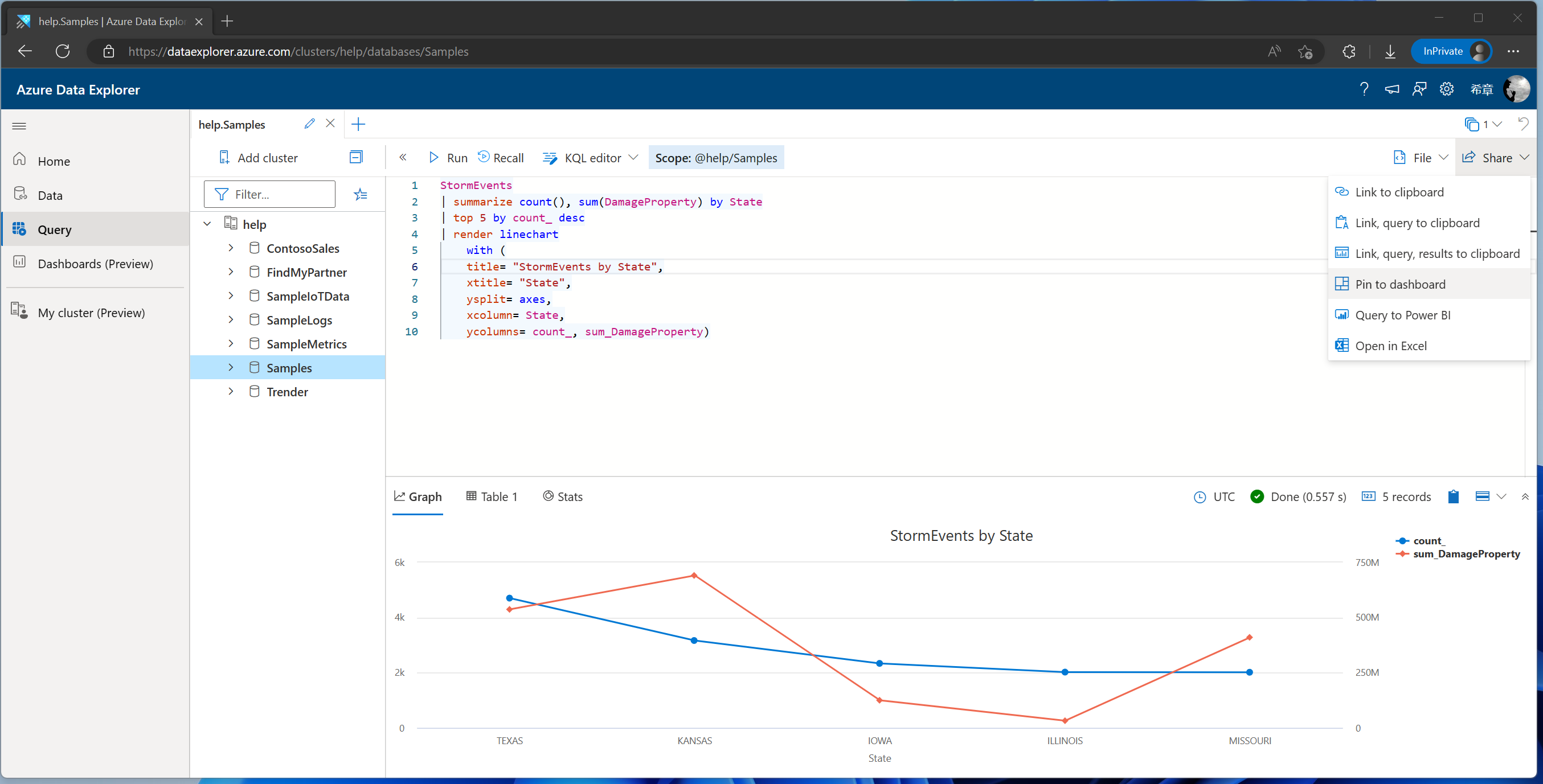Refresh the browser page

[x=62, y=51]
